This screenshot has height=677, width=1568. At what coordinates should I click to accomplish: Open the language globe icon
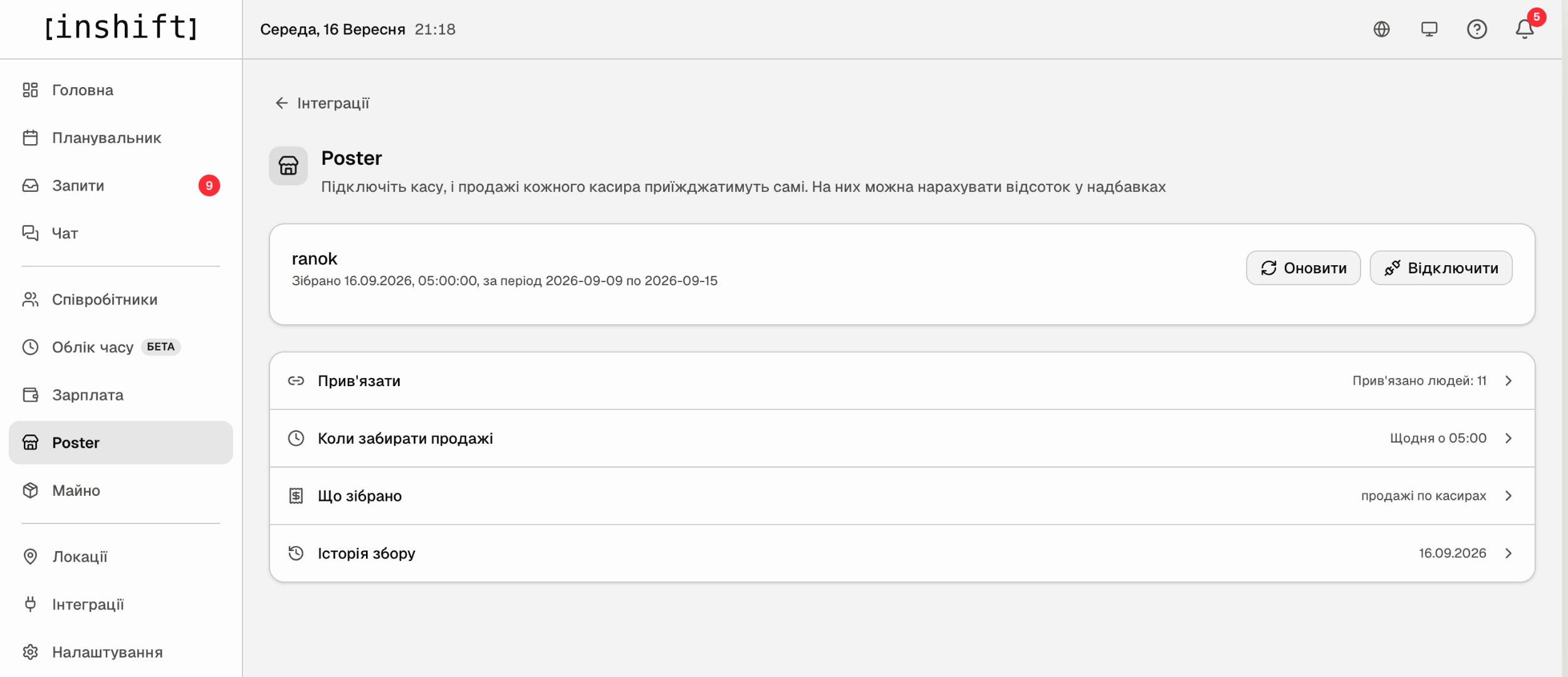pyautogui.click(x=1381, y=29)
